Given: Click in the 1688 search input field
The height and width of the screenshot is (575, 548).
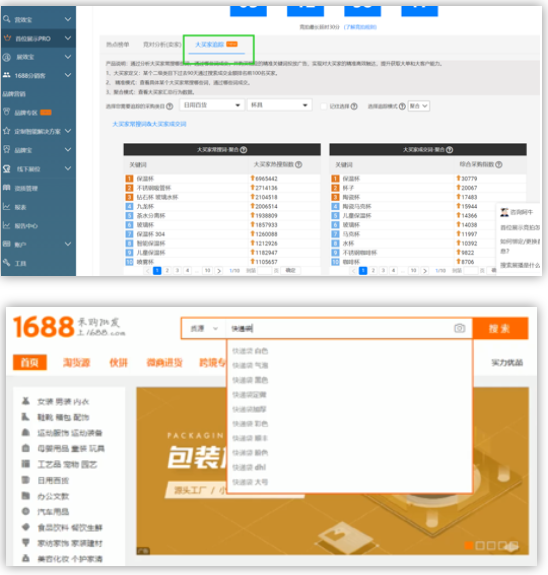Looking at the screenshot, I should 339,328.
